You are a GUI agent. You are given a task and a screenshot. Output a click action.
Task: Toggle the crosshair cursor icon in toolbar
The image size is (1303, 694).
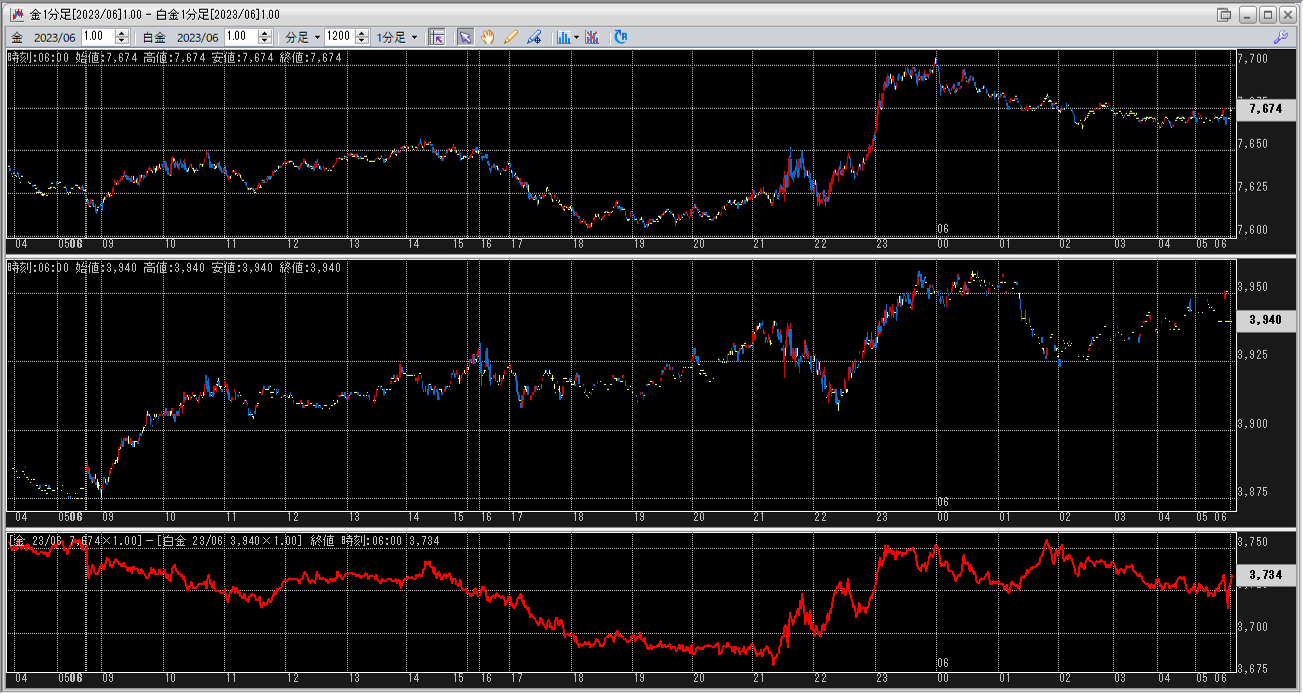click(437, 37)
